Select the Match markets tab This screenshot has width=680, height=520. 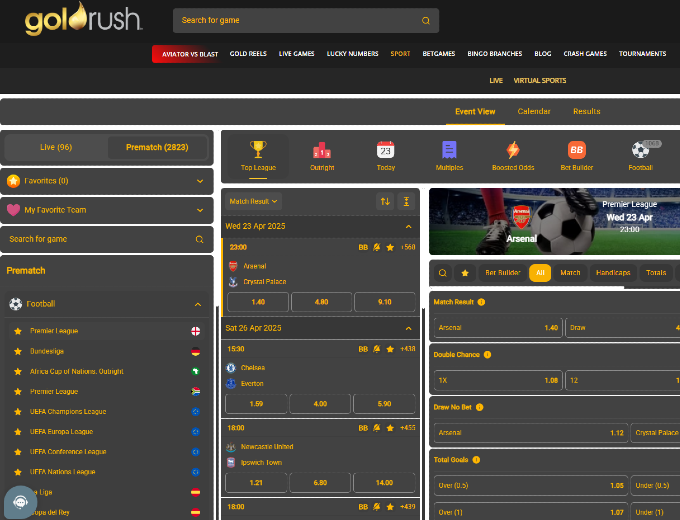570,273
